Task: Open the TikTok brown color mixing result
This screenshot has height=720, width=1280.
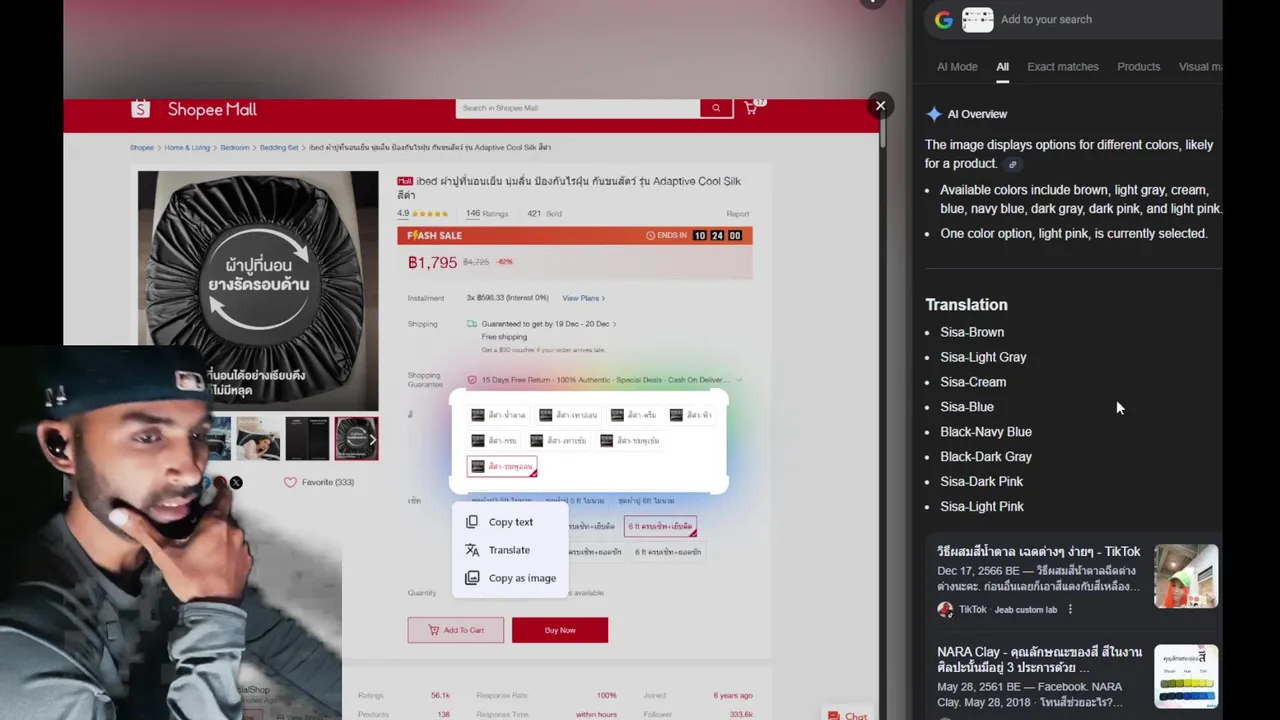Action: pos(1038,552)
